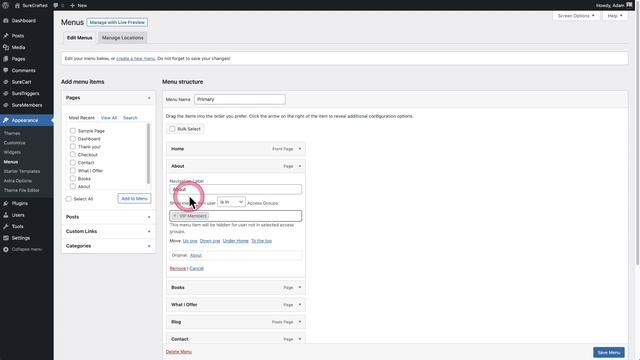Check the Books page checkbox

(73, 178)
